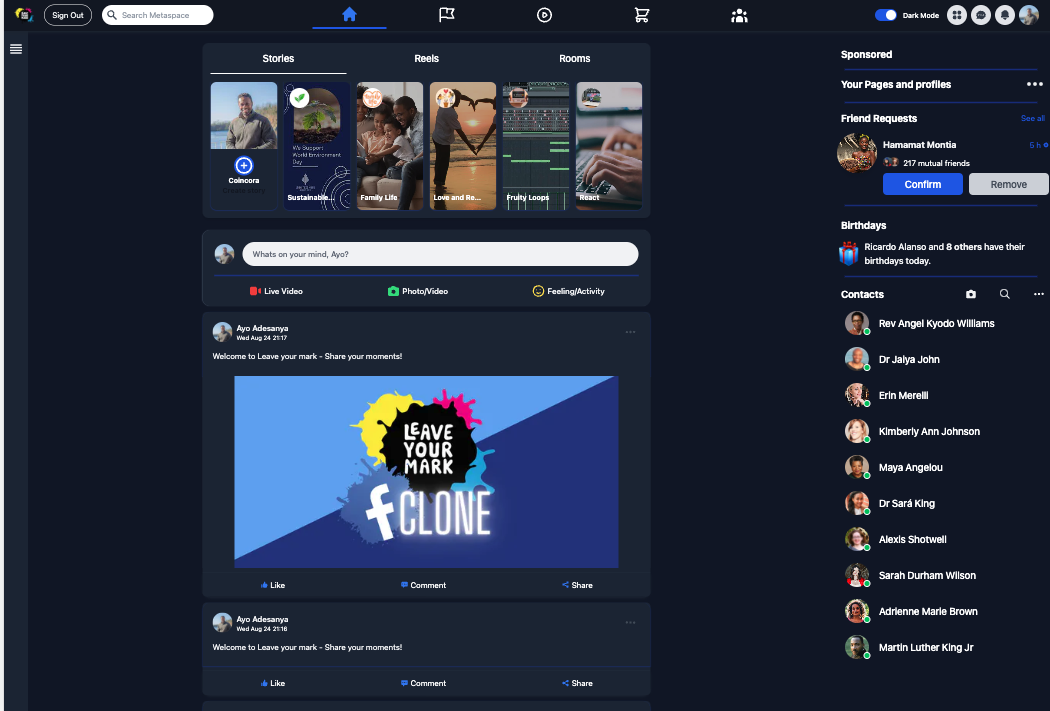Click the Whats on your mind input
The width and height of the screenshot is (1050, 711).
pos(440,254)
